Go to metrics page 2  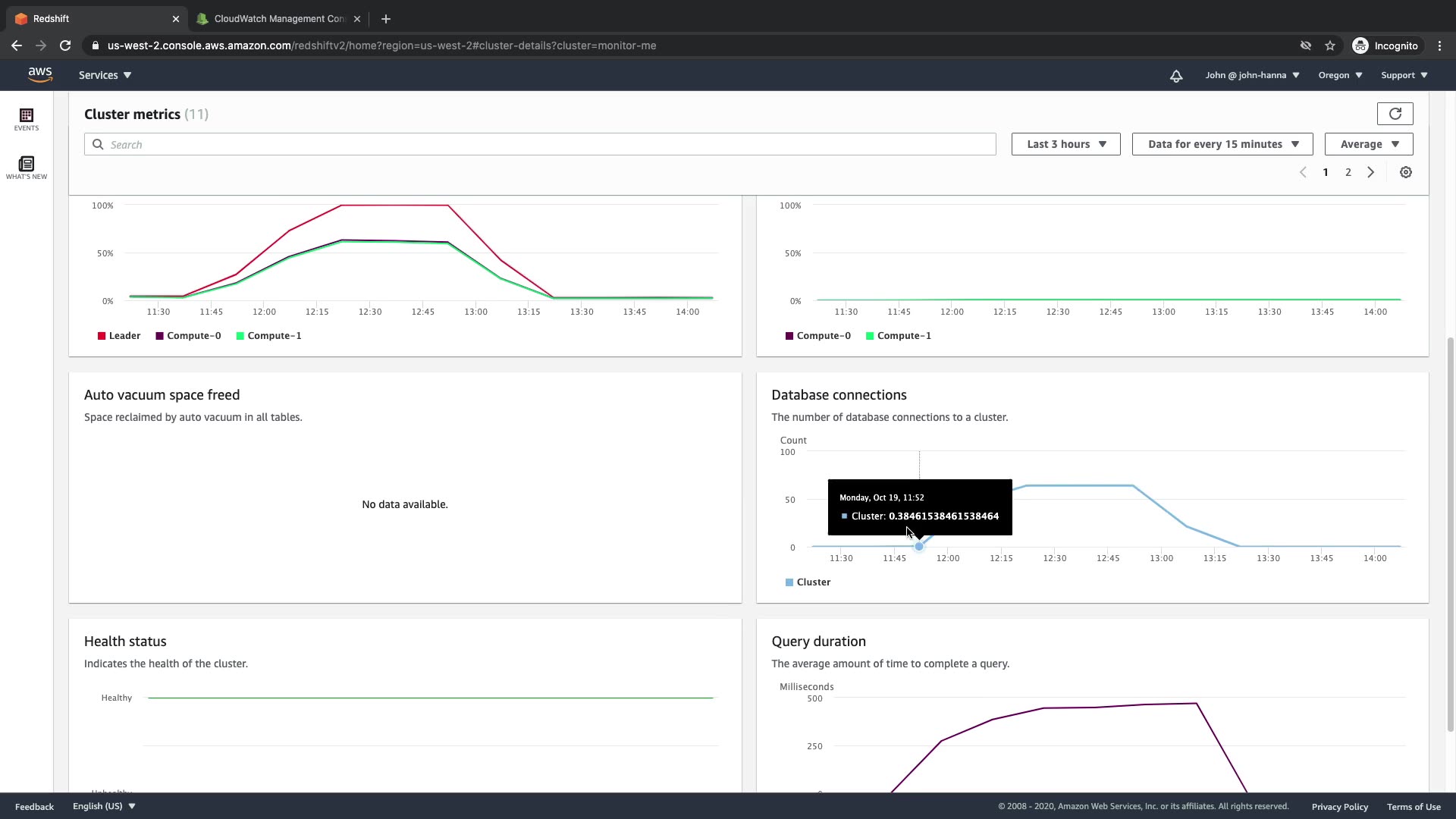(x=1348, y=172)
